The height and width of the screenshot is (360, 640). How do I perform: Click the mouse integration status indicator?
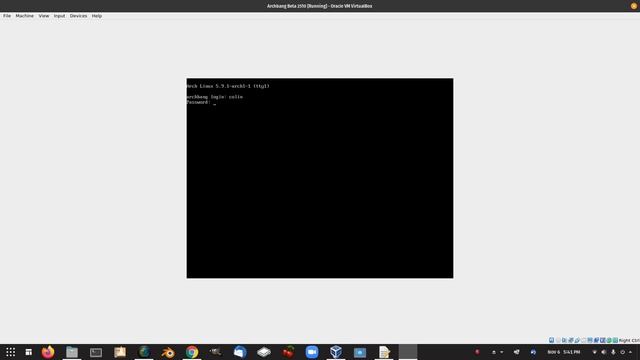[609, 340]
